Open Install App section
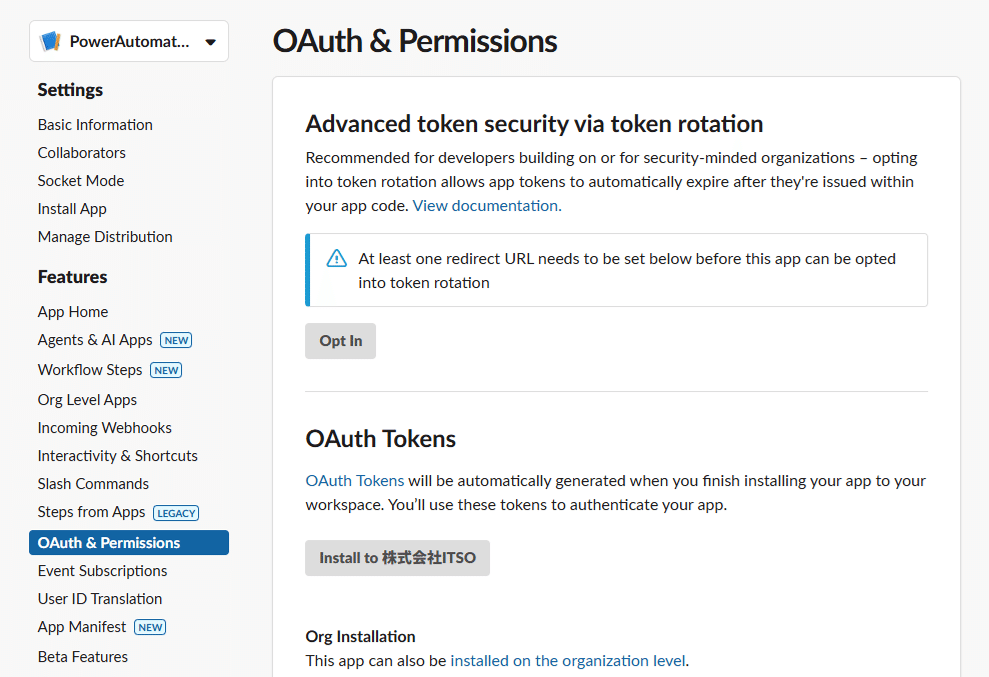Screen dimensions: 989x677 (72, 209)
